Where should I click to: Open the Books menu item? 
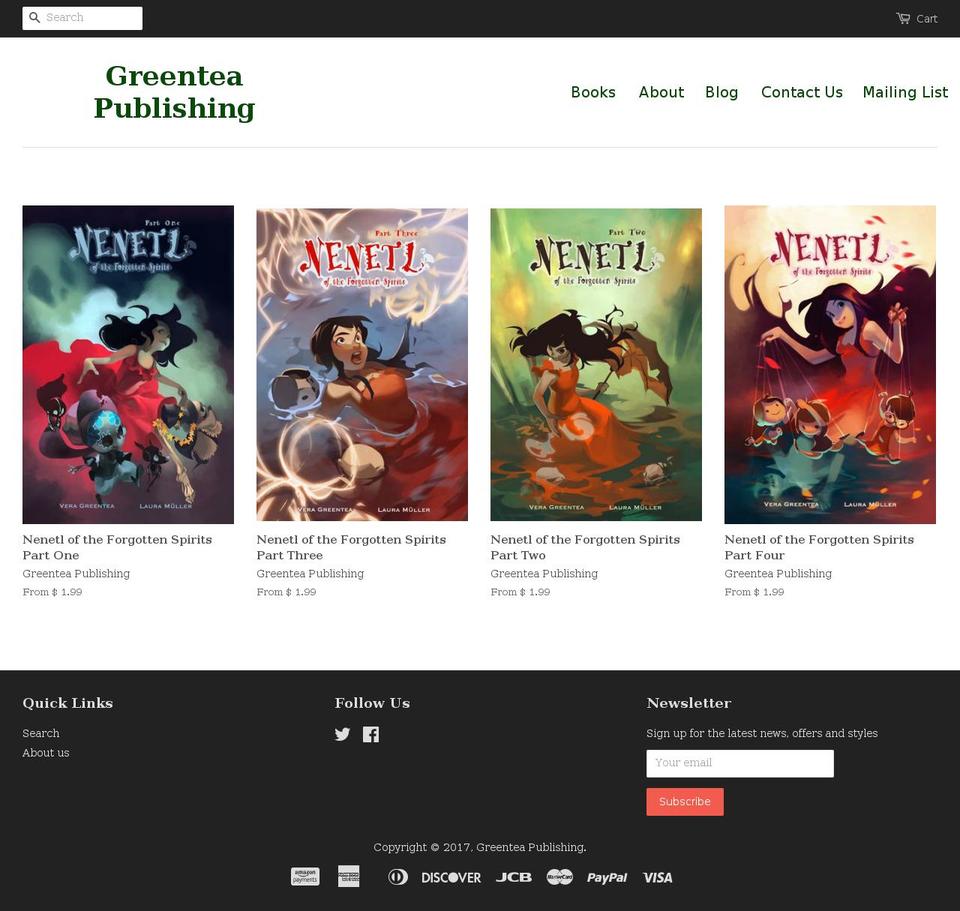click(593, 92)
